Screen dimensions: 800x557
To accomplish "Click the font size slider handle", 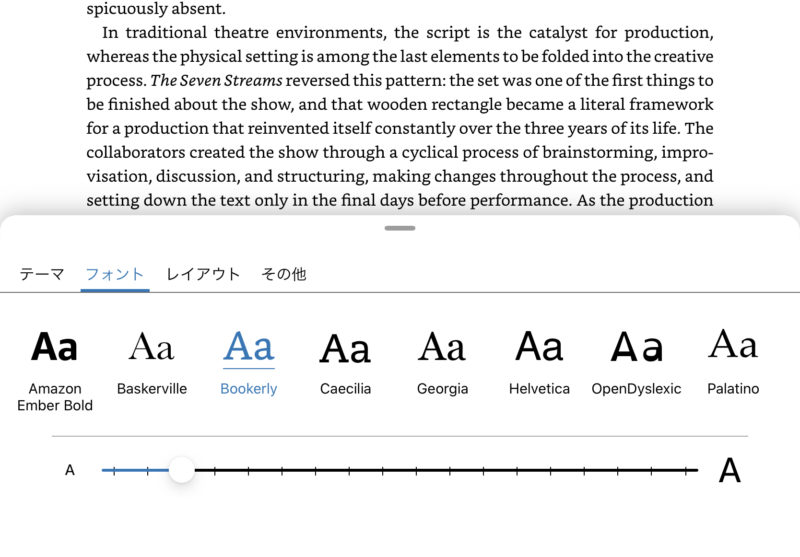I will click(182, 470).
